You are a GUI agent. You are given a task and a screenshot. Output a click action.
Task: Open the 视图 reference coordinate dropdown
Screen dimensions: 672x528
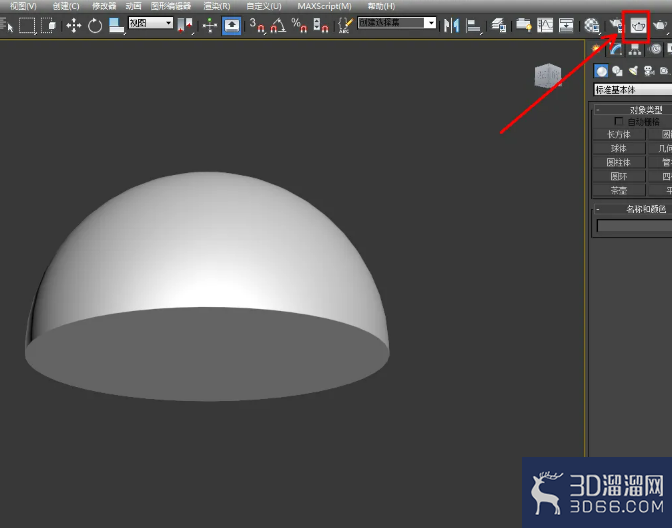150,23
